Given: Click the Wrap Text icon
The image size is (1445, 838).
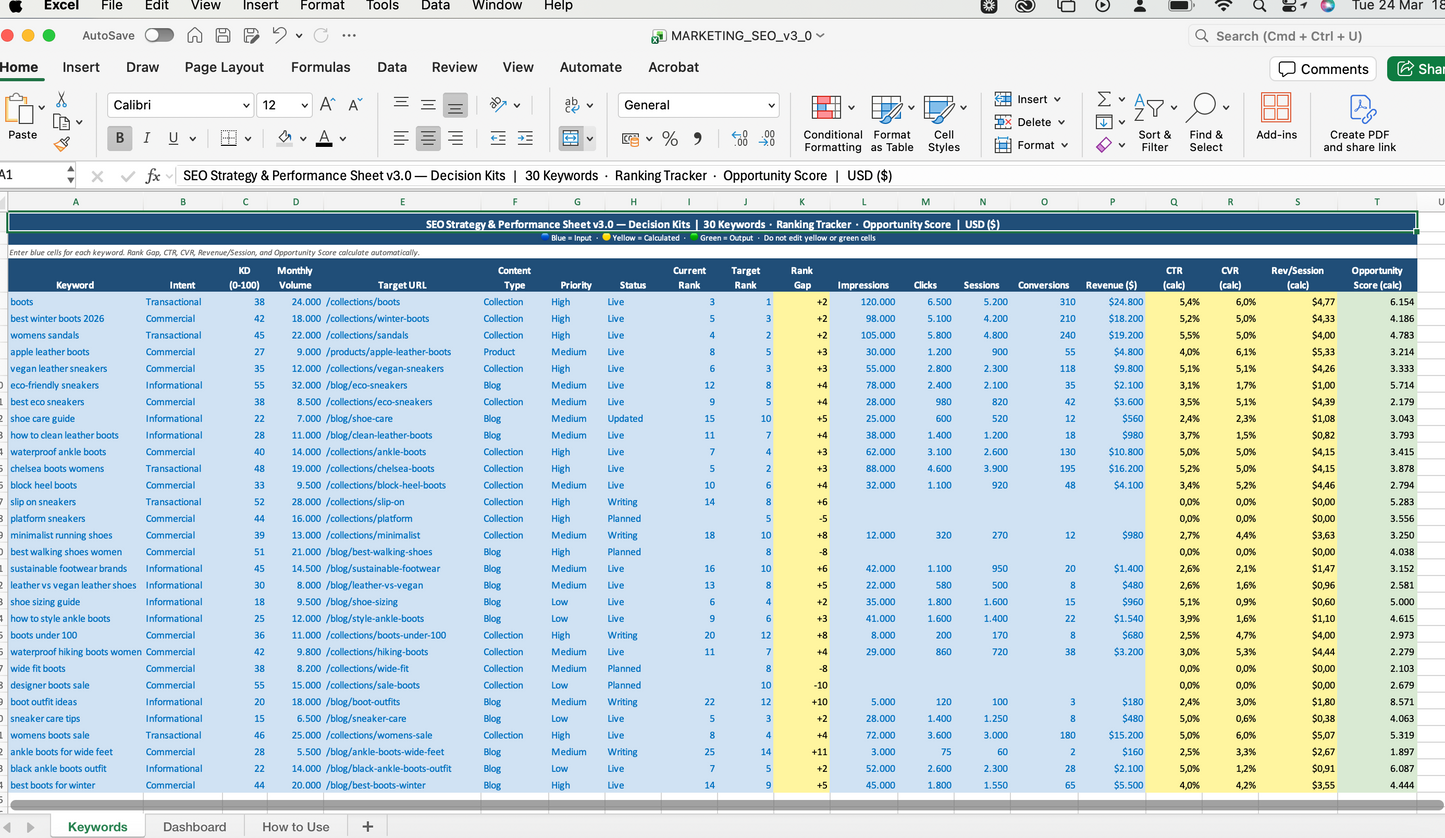Looking at the screenshot, I should tap(573, 104).
